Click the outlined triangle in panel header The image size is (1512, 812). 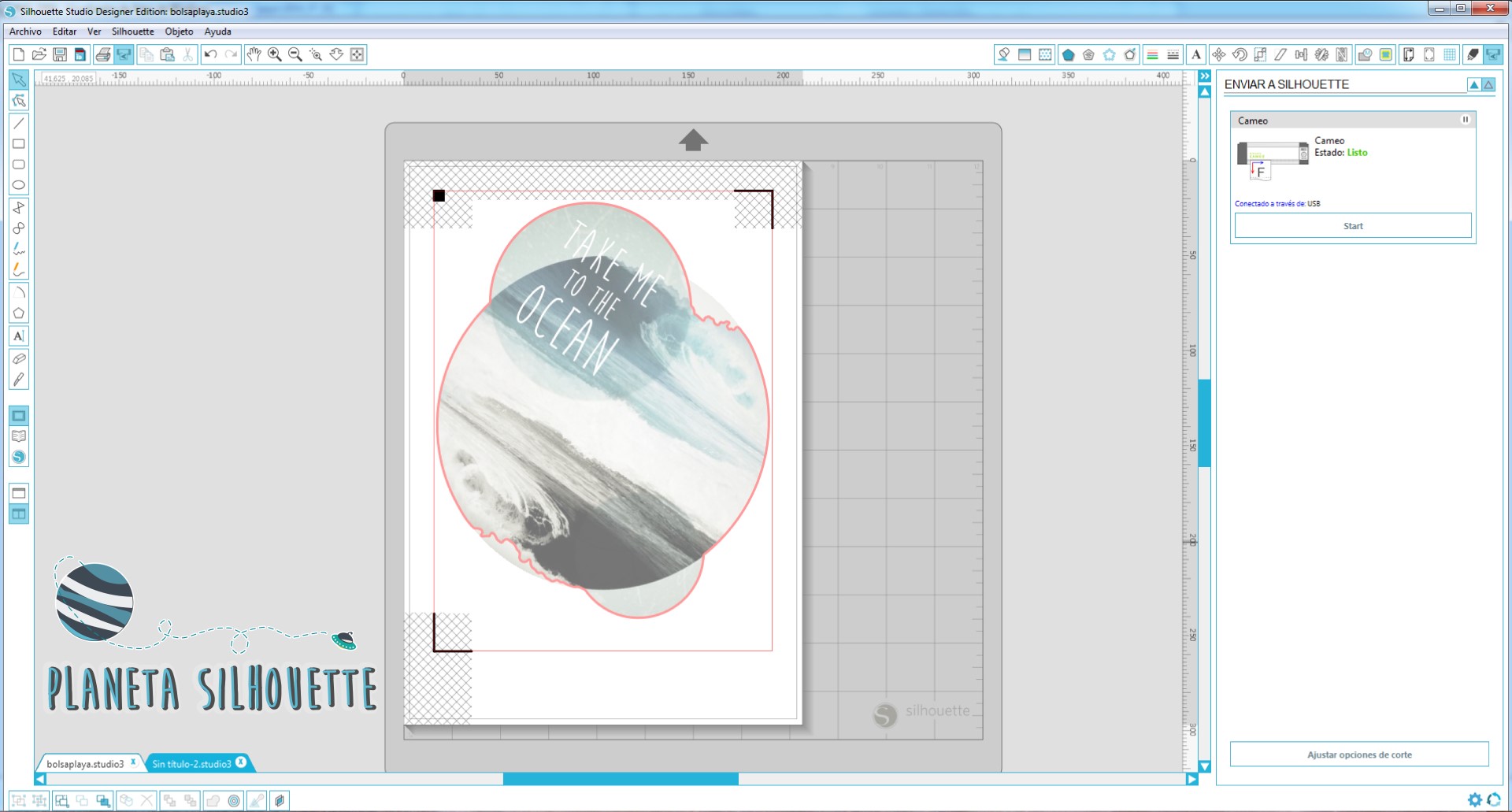pos(1488,85)
